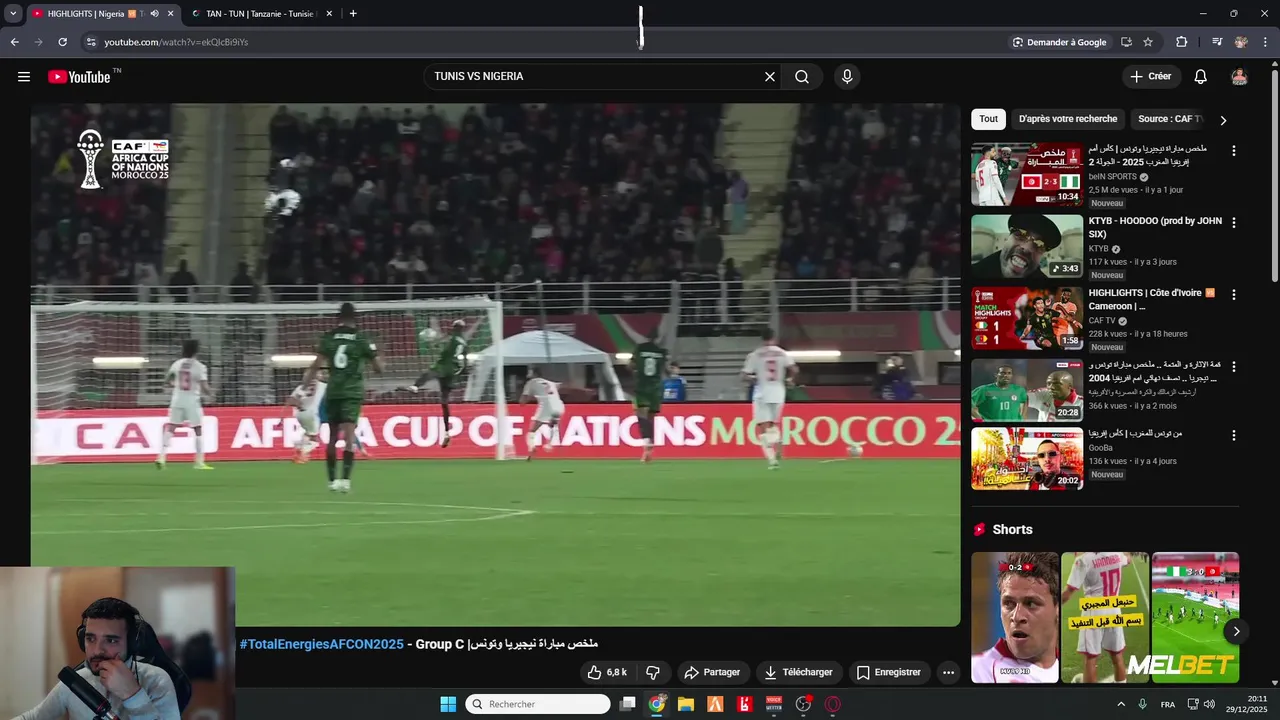
Task: Bookmark this page with star icon
Action: pyautogui.click(x=1148, y=42)
